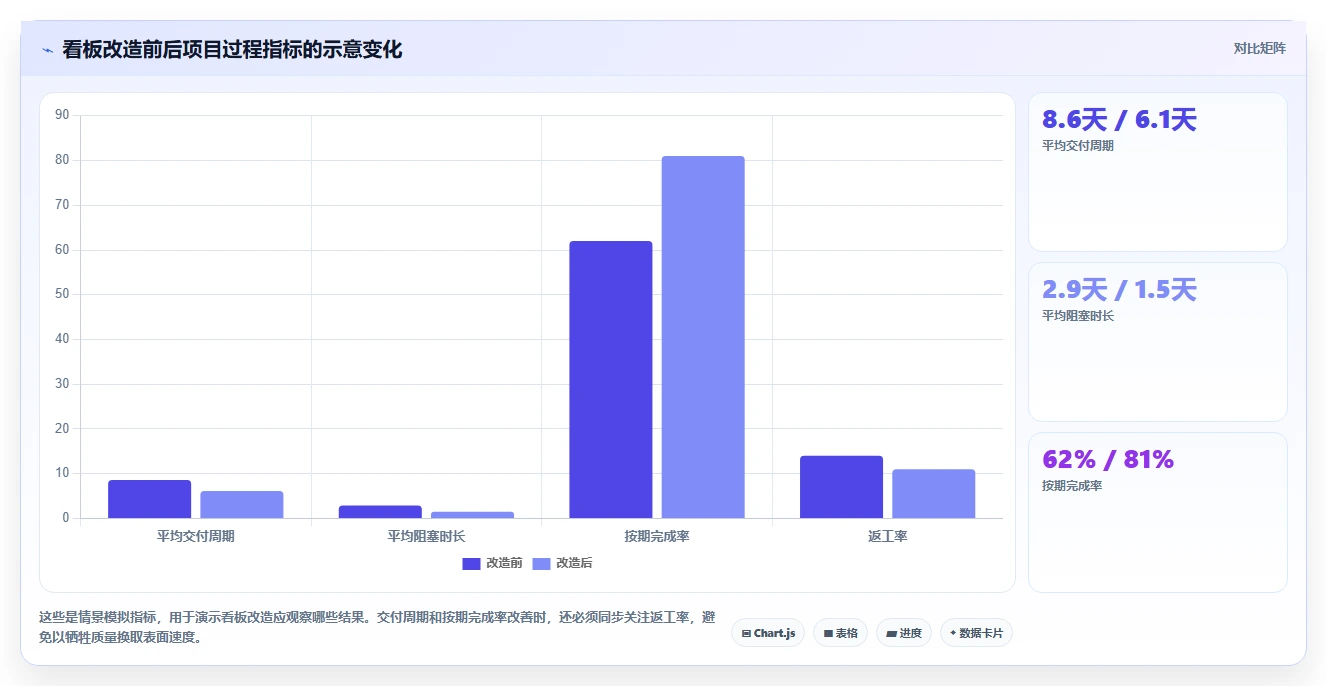The width and height of the screenshot is (1327, 686).
Task: Click the 改造后 bar for 返工率
Action: [933, 494]
